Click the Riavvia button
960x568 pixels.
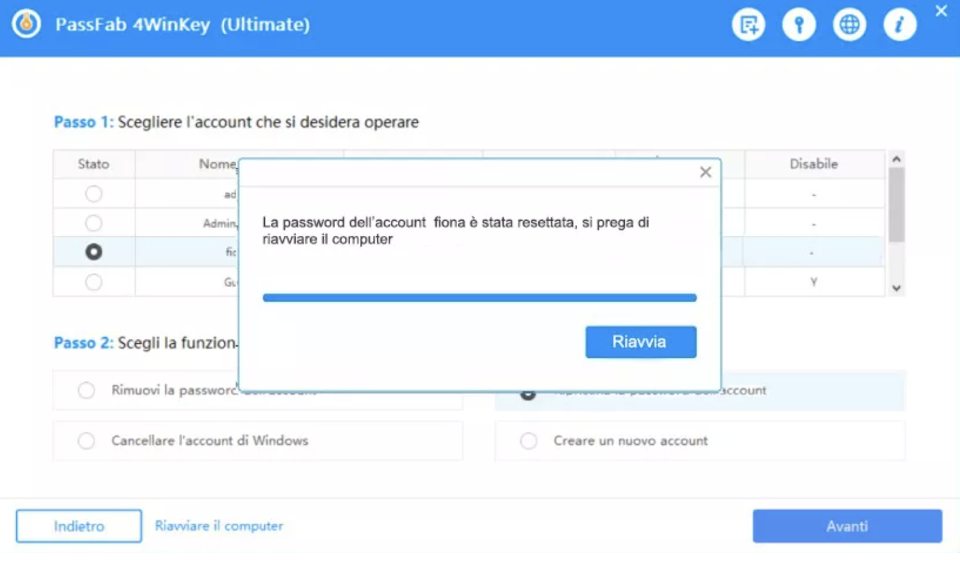pos(640,342)
